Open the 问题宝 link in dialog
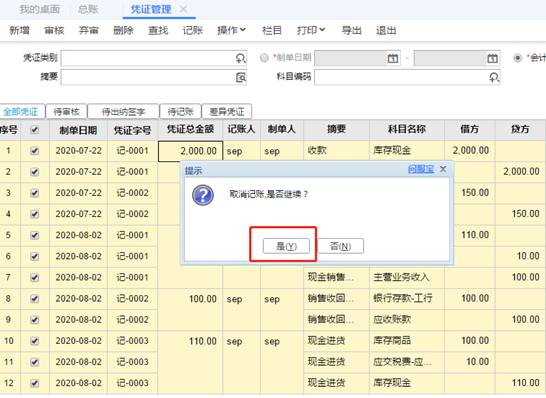The width and height of the screenshot is (546, 398). point(421,169)
